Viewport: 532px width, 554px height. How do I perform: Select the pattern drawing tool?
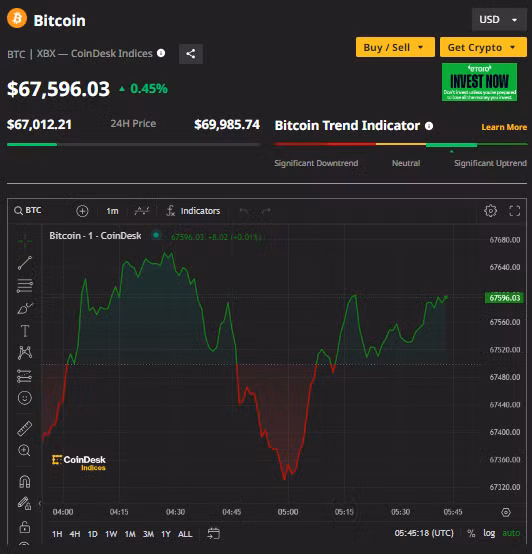(25, 353)
